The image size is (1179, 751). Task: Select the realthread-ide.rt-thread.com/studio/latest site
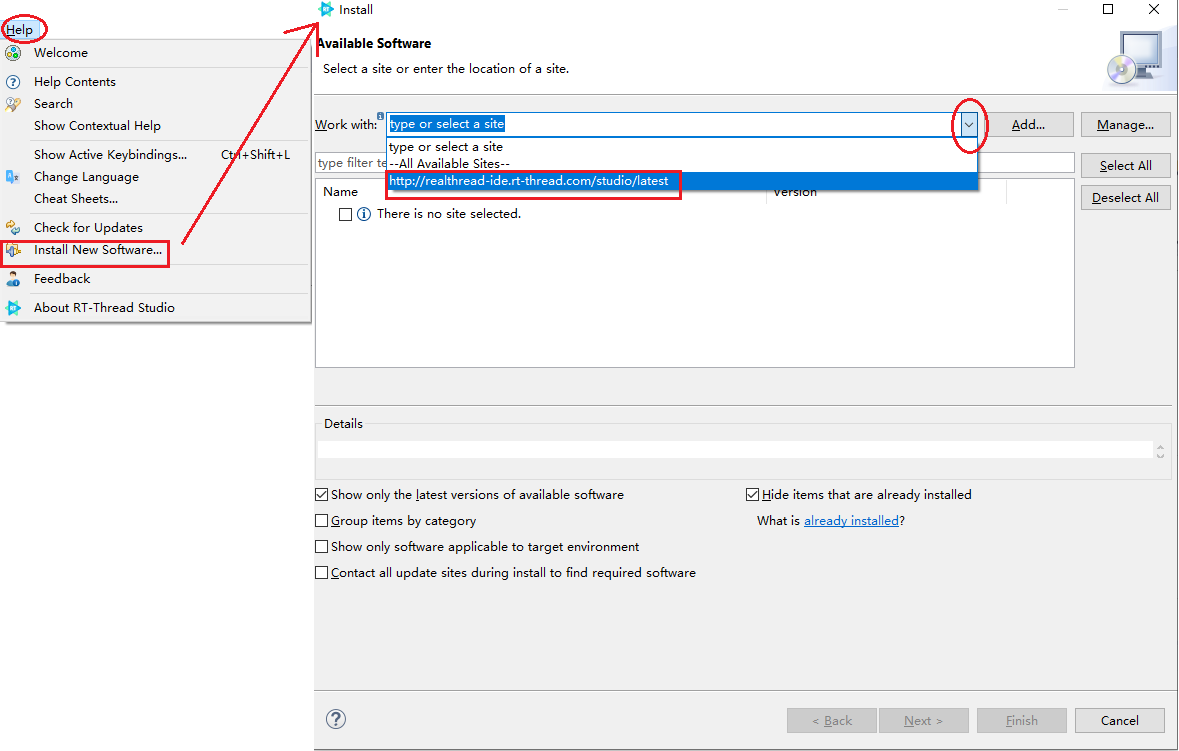[x=682, y=181]
